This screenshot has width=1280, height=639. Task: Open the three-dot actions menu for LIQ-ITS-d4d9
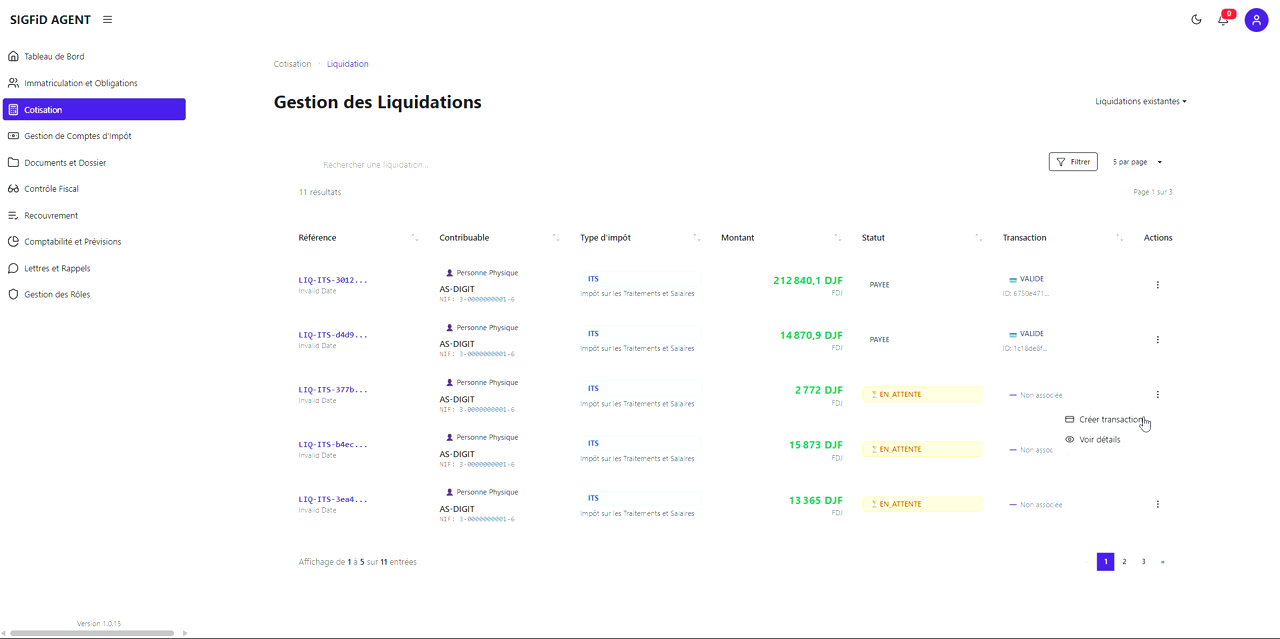click(1157, 339)
